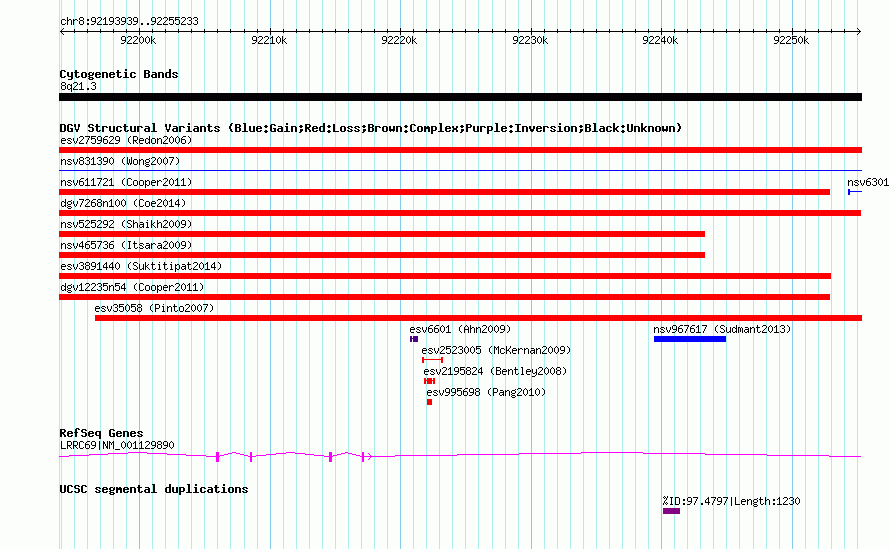Click the esv35058 (Pinto2007) red bar
This screenshot has width=890, height=549.
478,318
